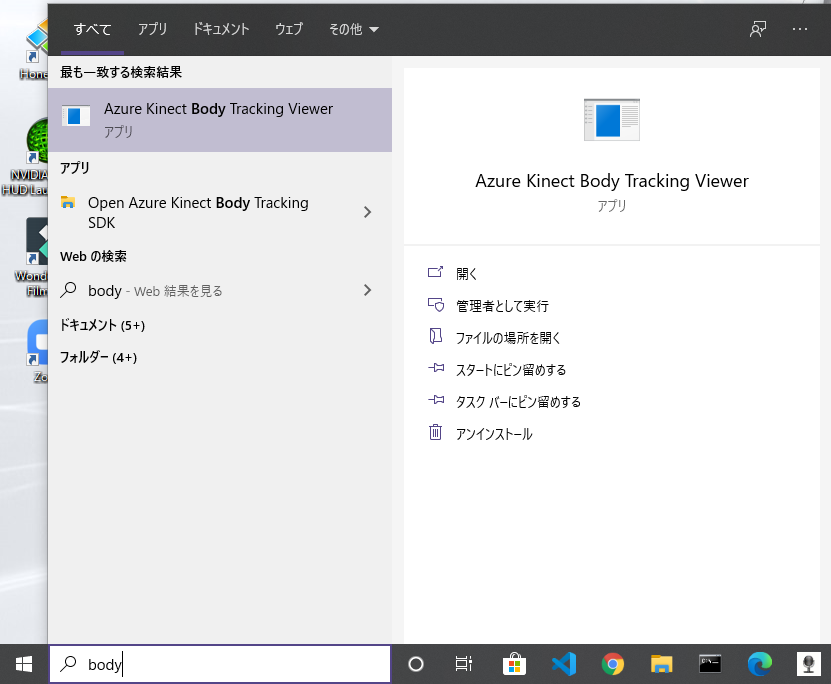Click the feedback icon in search header

(x=758, y=29)
